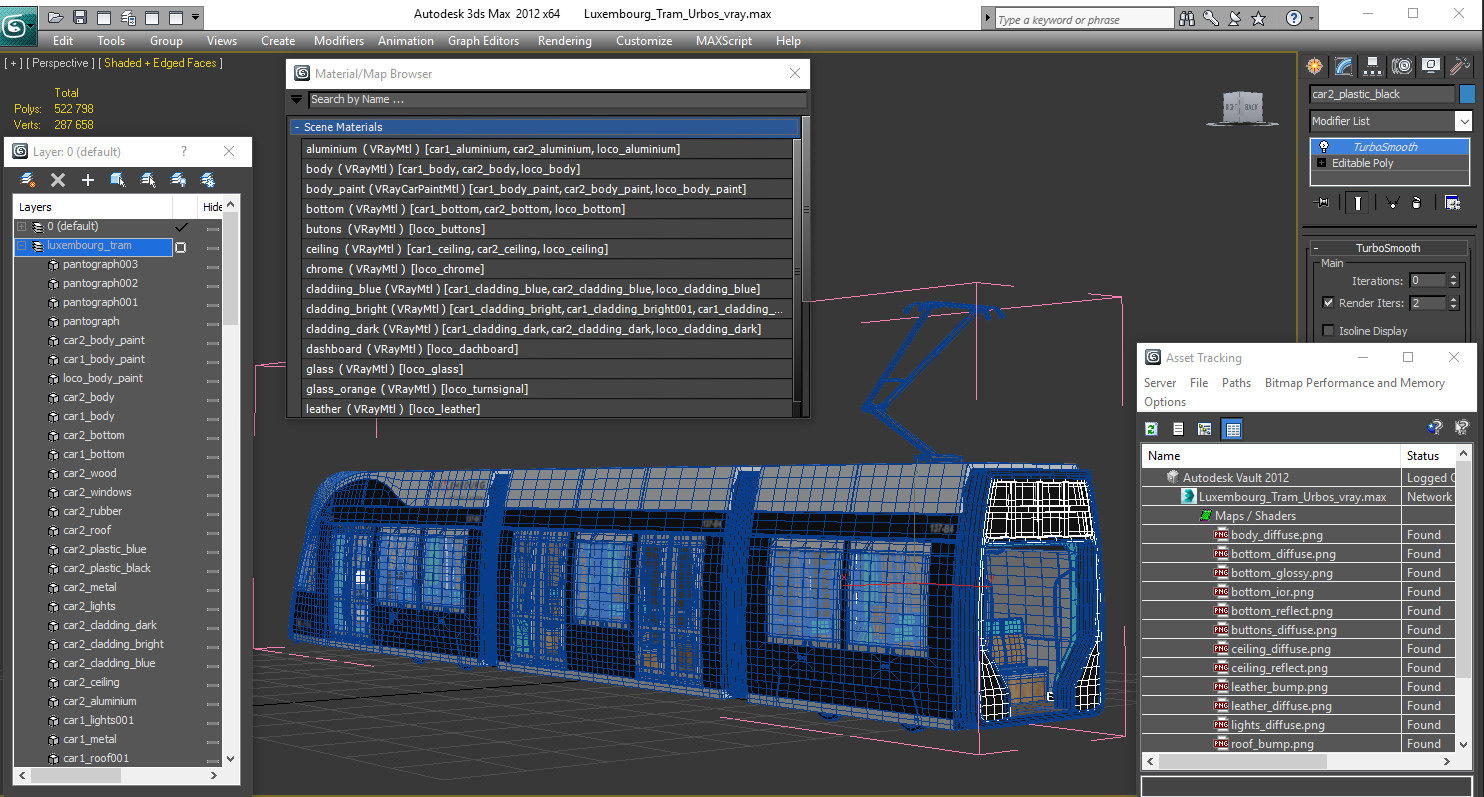
Task: Toggle Show End Result button in modifier stack
Action: tap(1358, 203)
